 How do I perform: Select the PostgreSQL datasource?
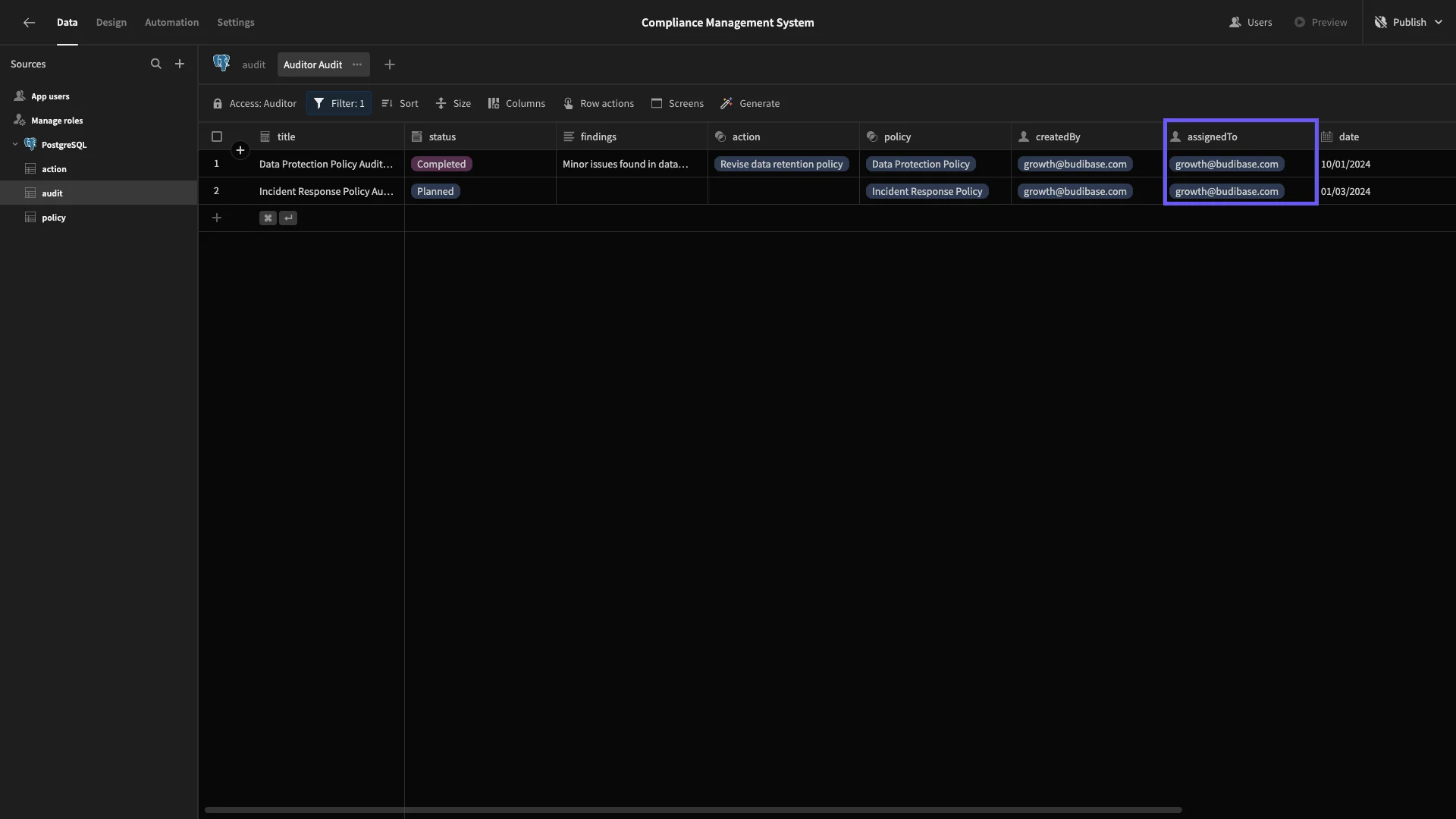click(64, 145)
